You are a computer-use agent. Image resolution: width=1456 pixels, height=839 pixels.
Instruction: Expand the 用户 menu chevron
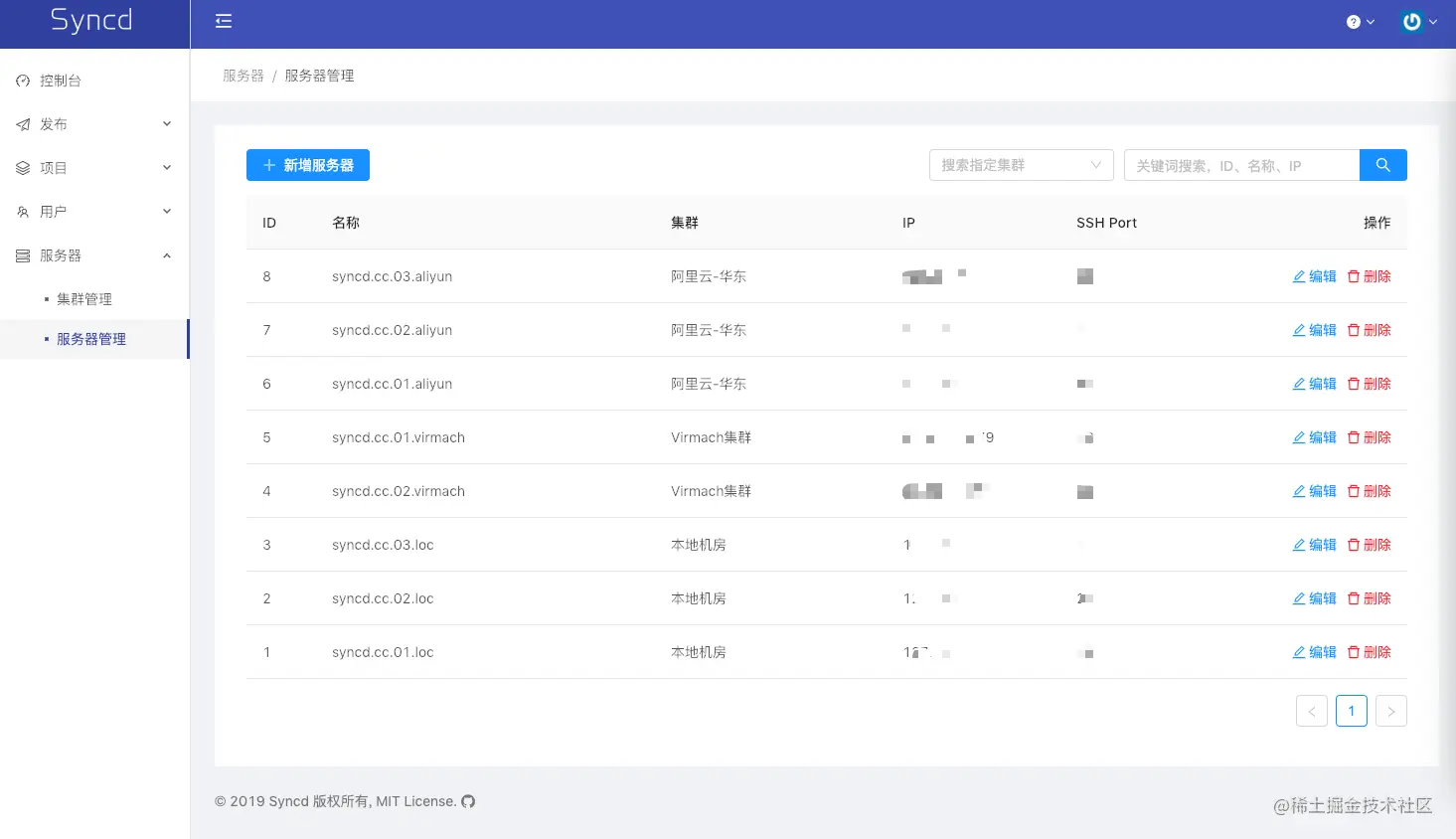(167, 212)
